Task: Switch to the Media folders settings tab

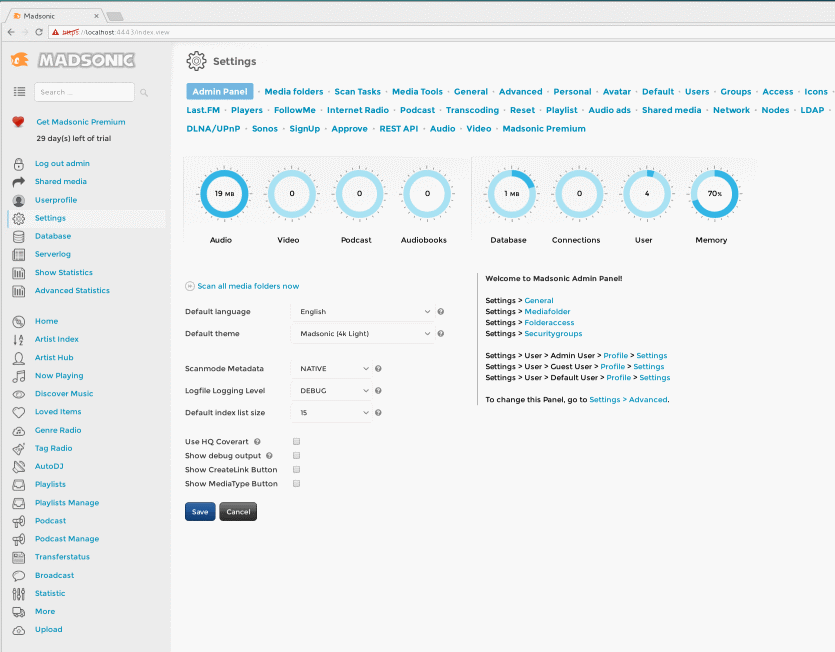Action: point(293,92)
